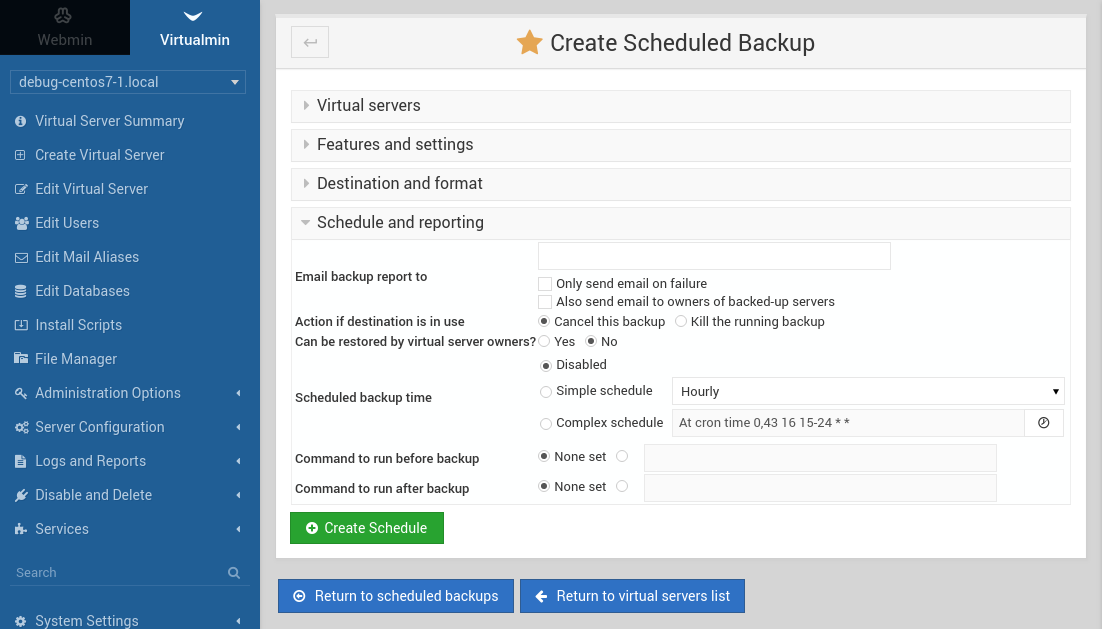Screen dimensions: 1102x629
Task: Check Also send email to owners option
Action: coord(545,302)
